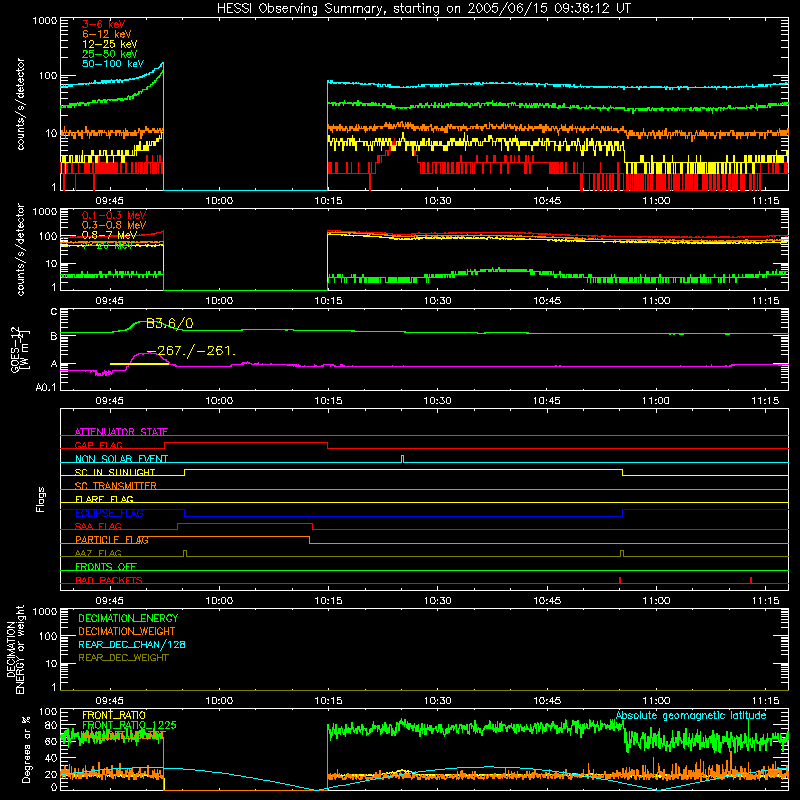This screenshot has width=800, height=800.
Task: Click the GAP_FLAG label
Action: point(98,445)
